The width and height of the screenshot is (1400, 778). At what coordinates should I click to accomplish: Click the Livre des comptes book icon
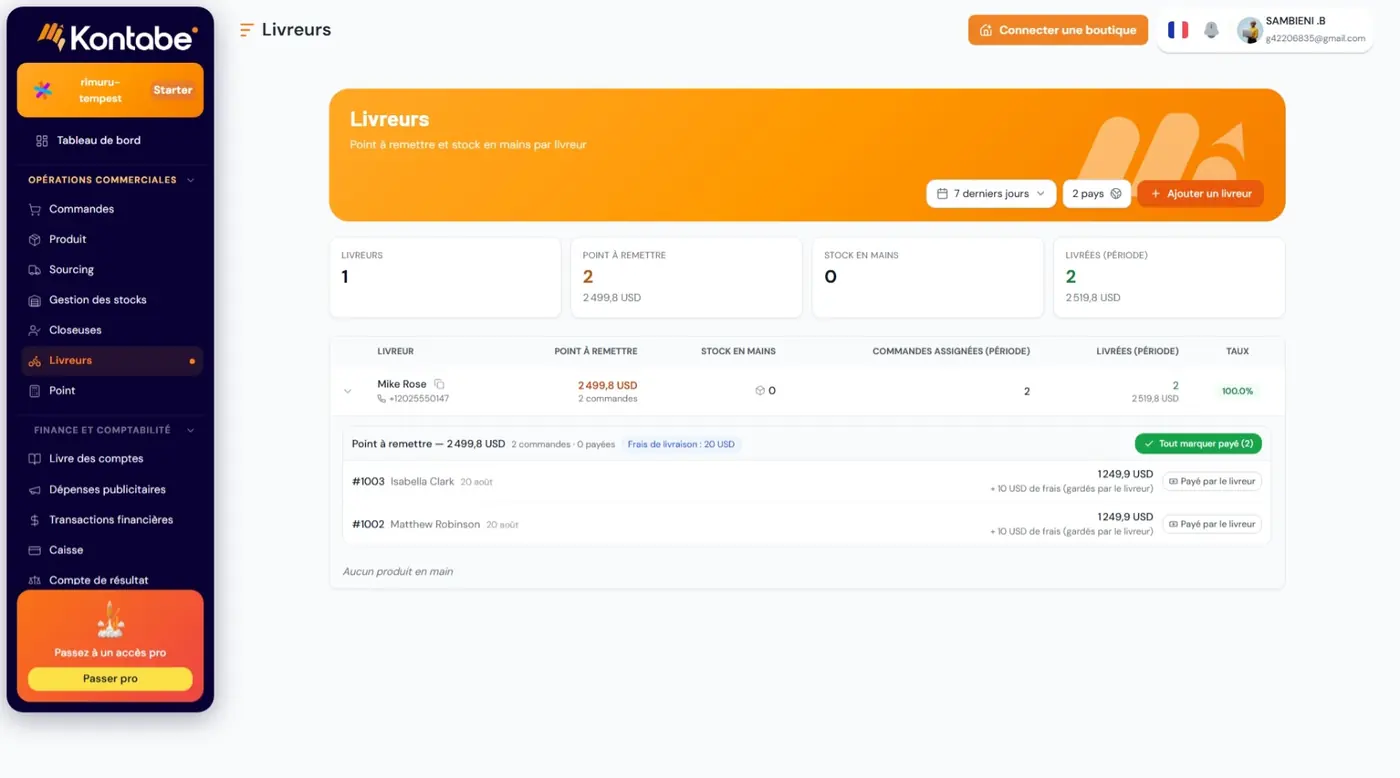click(35, 459)
